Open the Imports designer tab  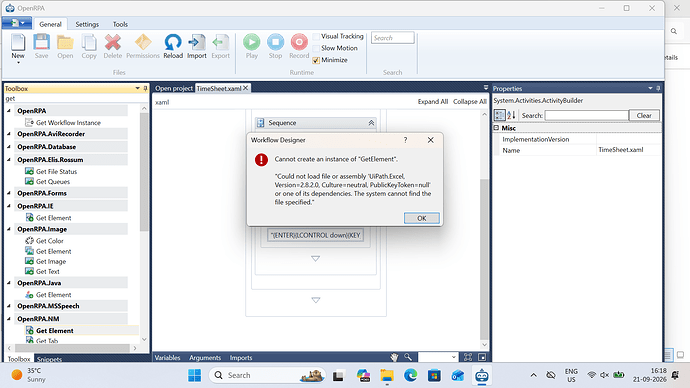(241, 358)
